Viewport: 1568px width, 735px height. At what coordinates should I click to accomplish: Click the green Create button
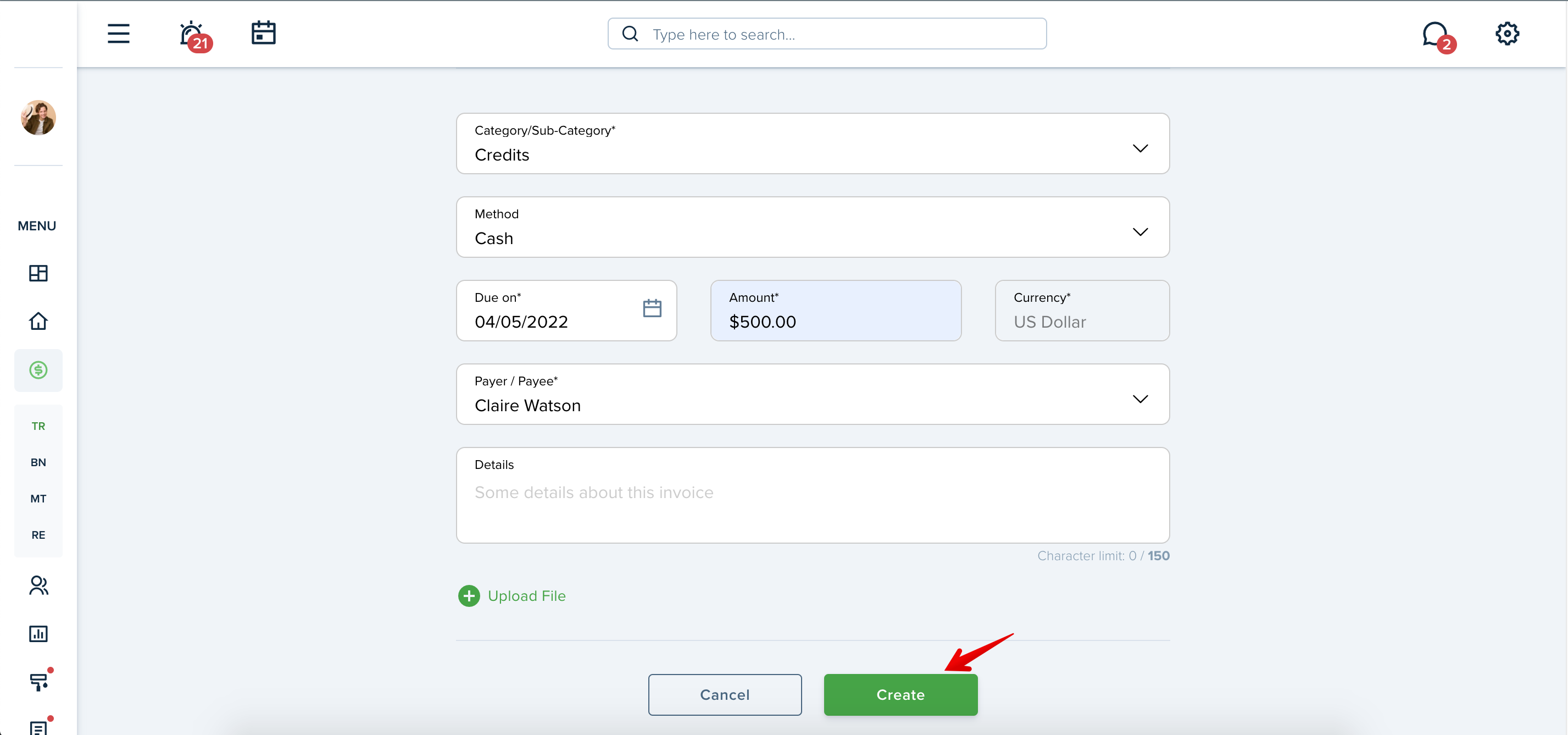[900, 695]
